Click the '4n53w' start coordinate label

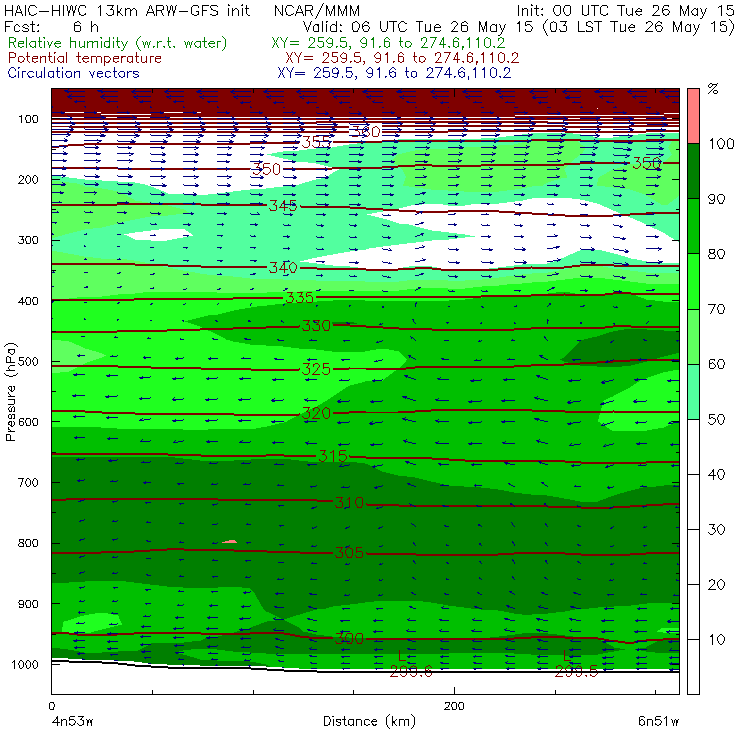pos(72,722)
